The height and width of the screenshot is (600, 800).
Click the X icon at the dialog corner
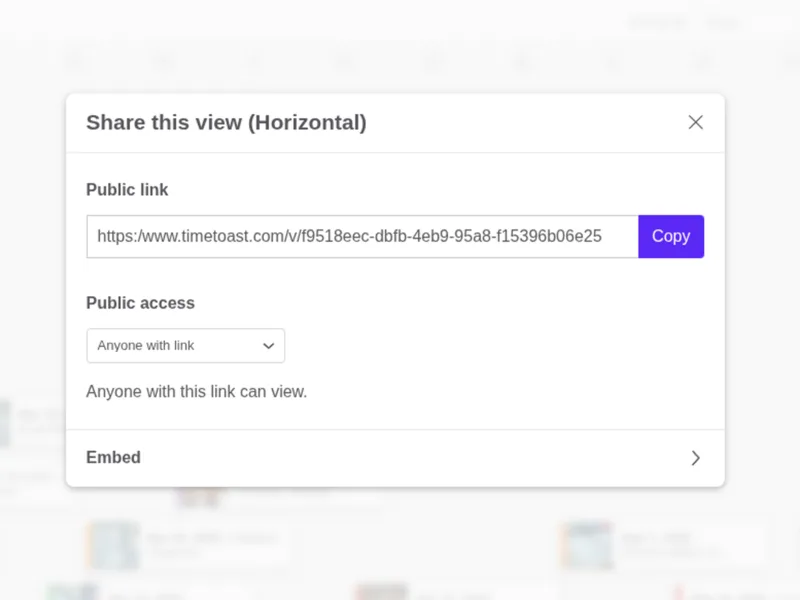(695, 121)
